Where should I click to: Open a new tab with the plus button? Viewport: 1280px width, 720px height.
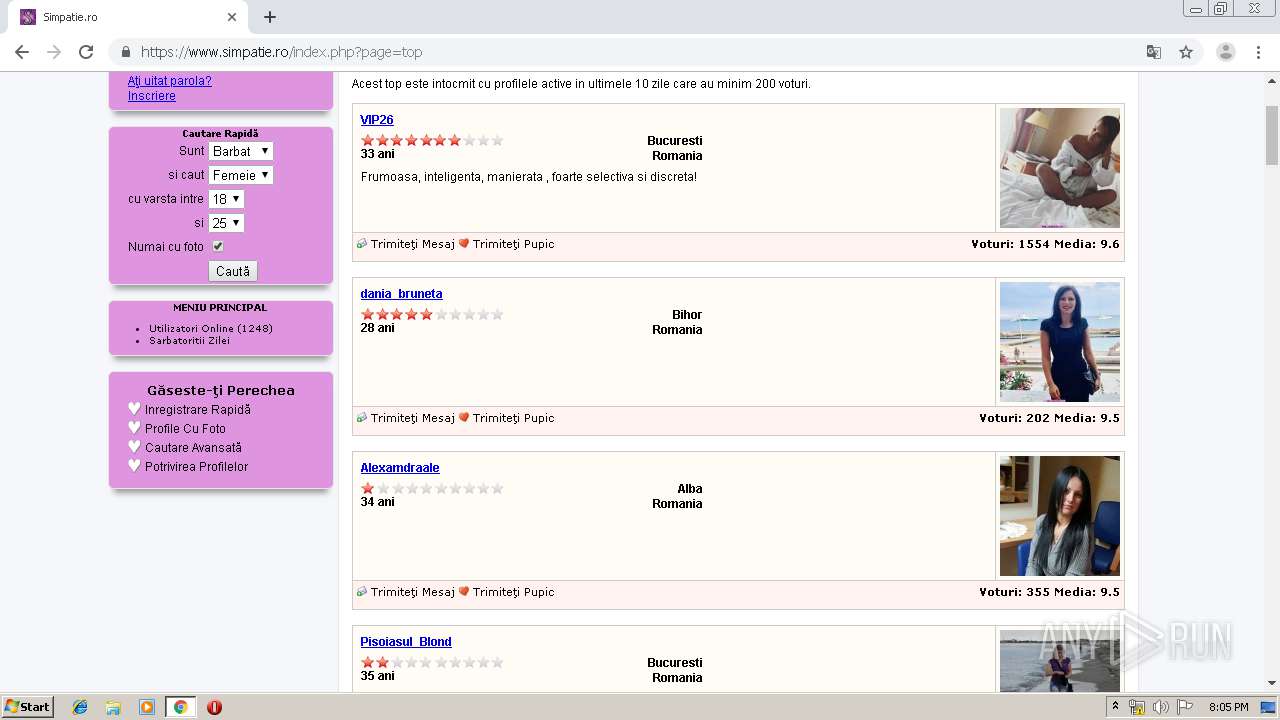(x=270, y=17)
